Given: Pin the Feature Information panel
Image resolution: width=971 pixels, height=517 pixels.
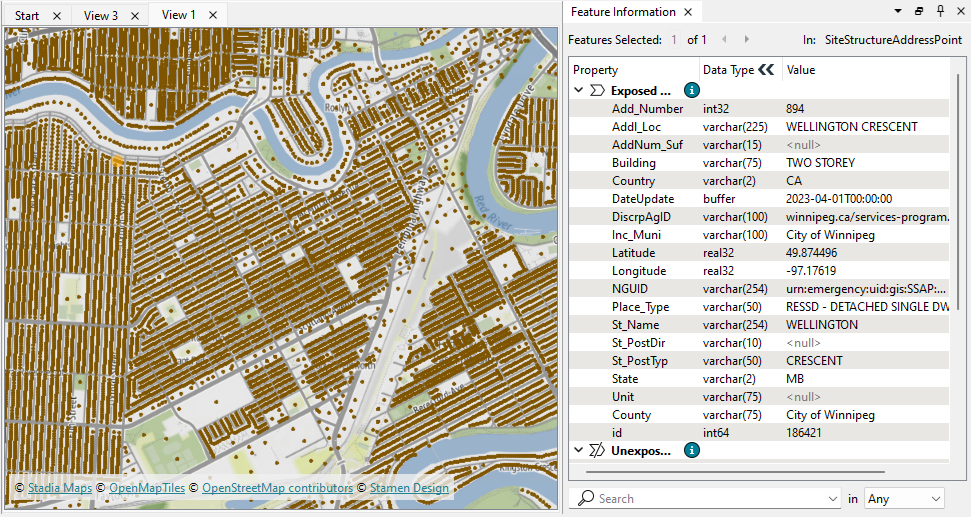Looking at the screenshot, I should tap(940, 11).
